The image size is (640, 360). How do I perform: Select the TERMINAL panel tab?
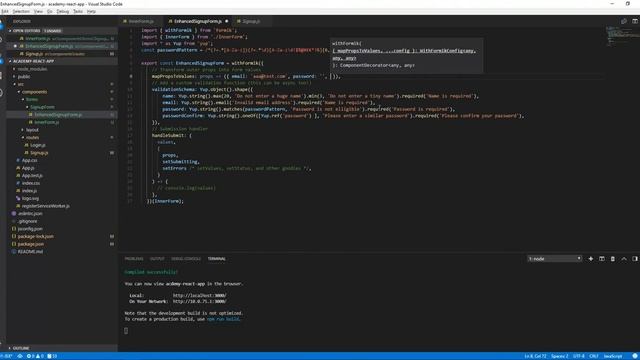pyautogui.click(x=217, y=259)
